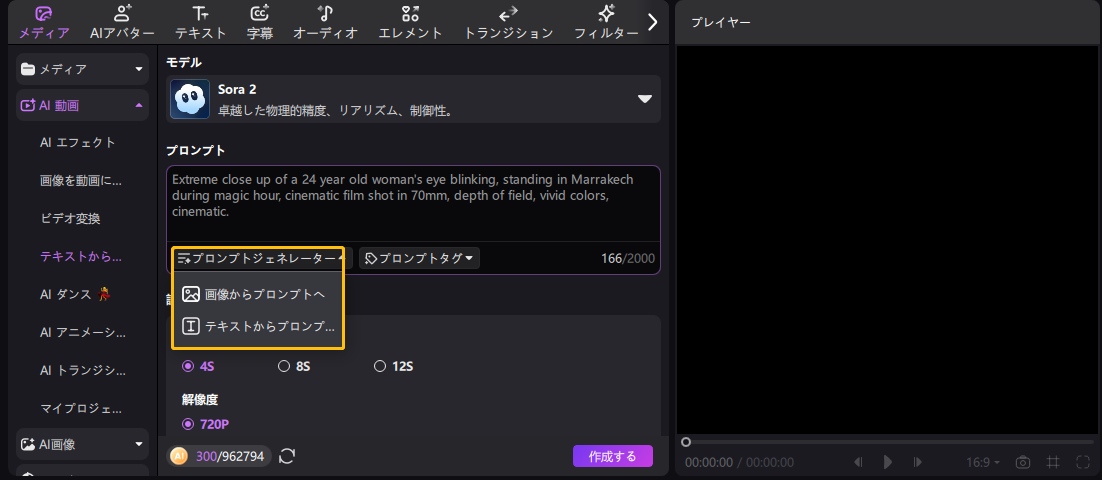Screen dimensions: 1102x480
Task: Click the player progress slider handle
Action: [x=686, y=442]
